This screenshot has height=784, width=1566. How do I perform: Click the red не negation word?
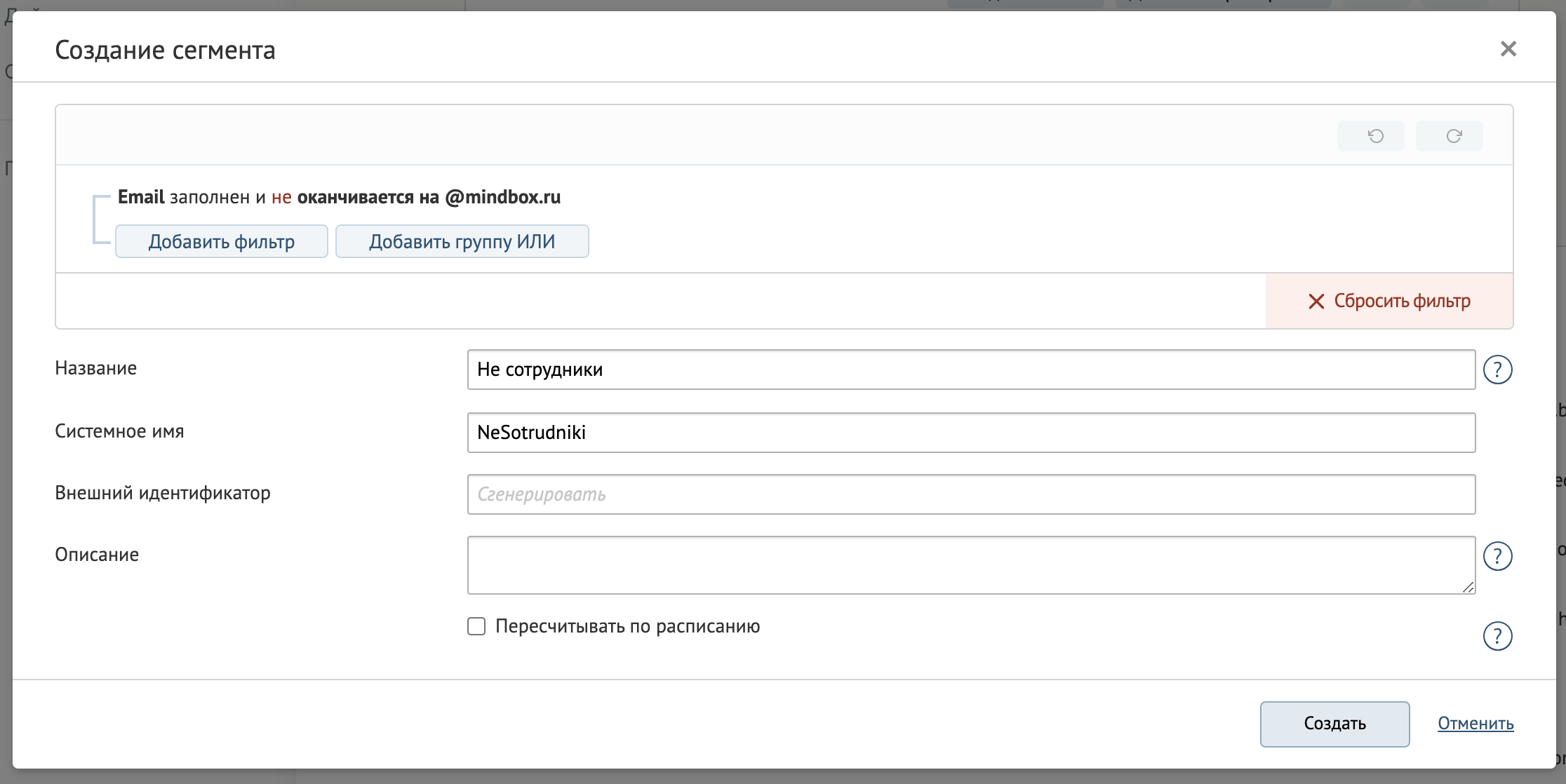pyautogui.click(x=281, y=198)
